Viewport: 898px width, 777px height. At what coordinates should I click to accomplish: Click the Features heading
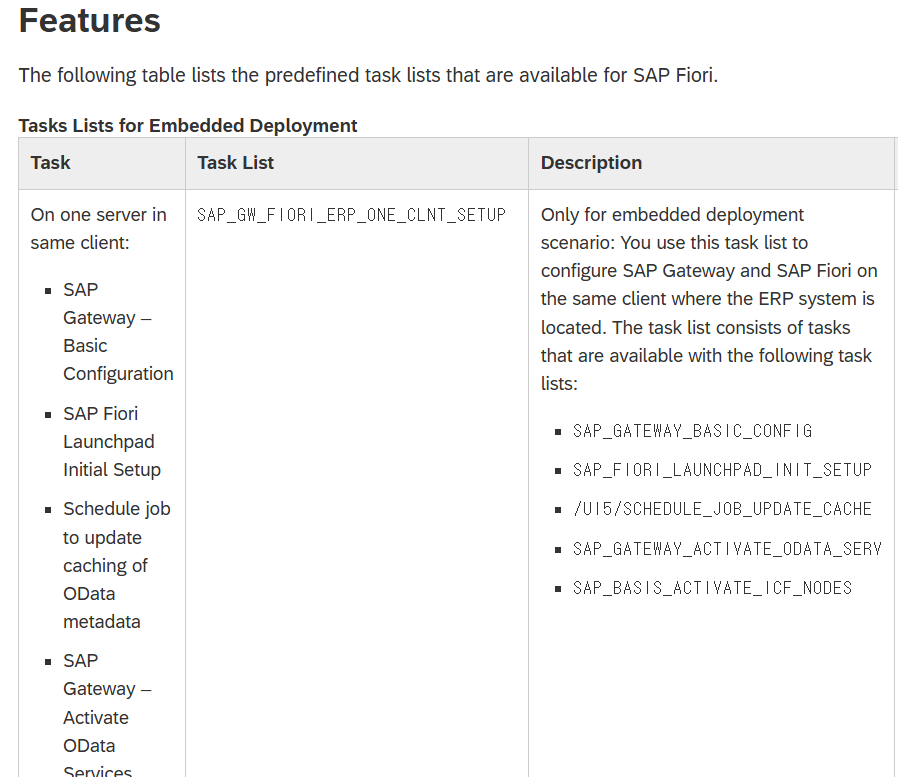click(90, 20)
